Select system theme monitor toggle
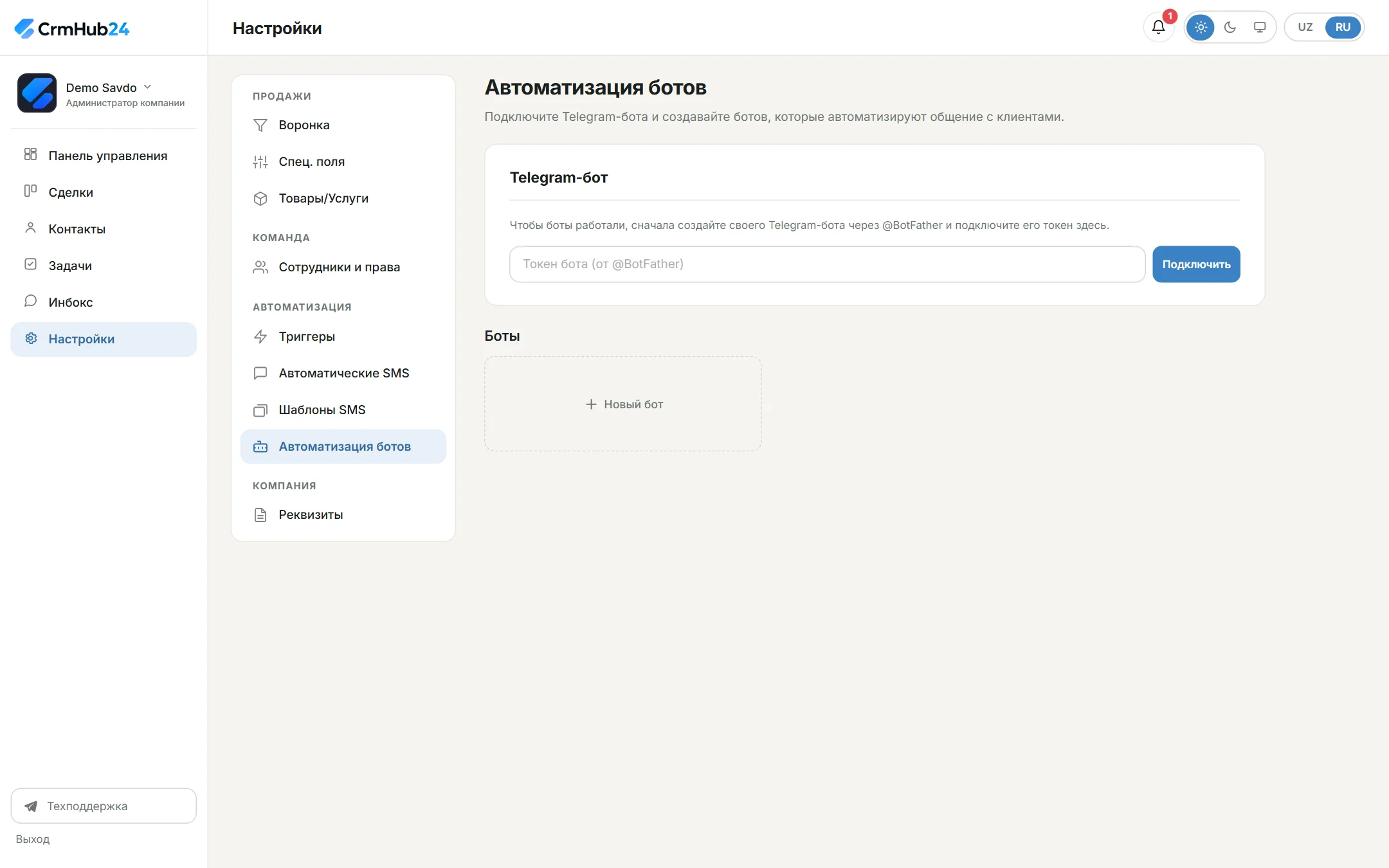The image size is (1389, 868). point(1260,27)
